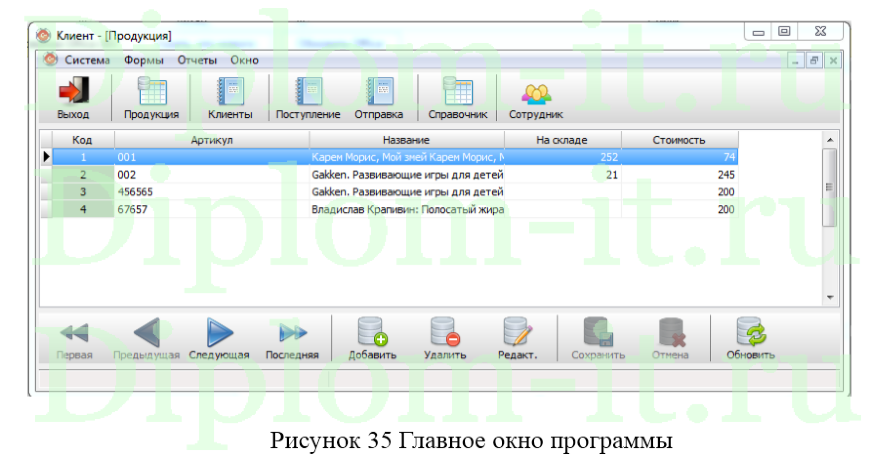Click the Добавить database icon
Screen dimensions: 871x460
[372, 332]
